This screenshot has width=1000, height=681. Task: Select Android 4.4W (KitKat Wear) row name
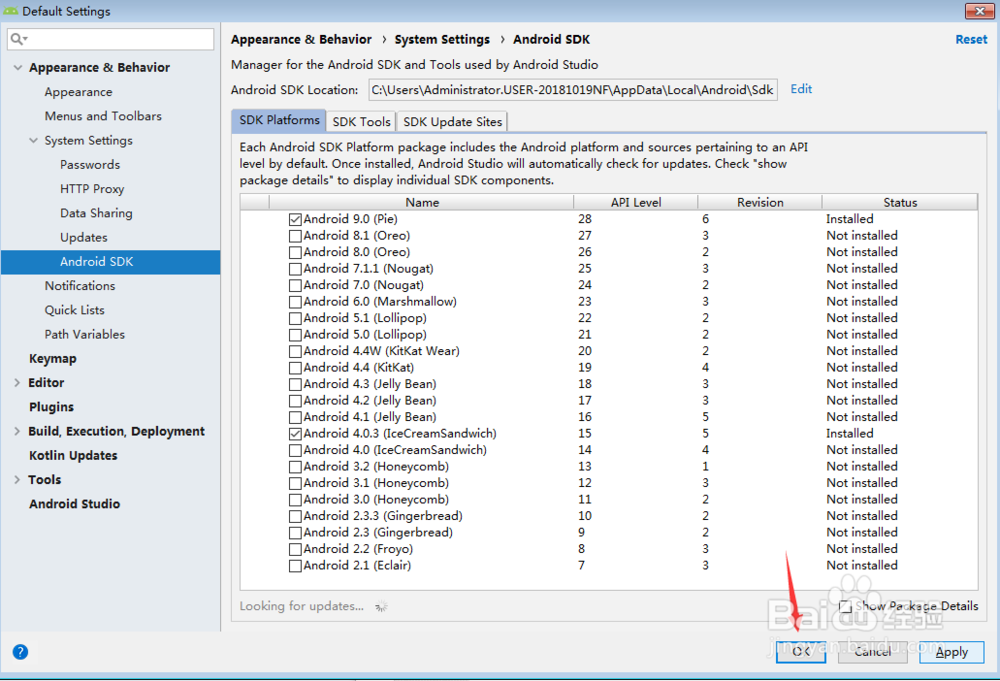pos(381,351)
